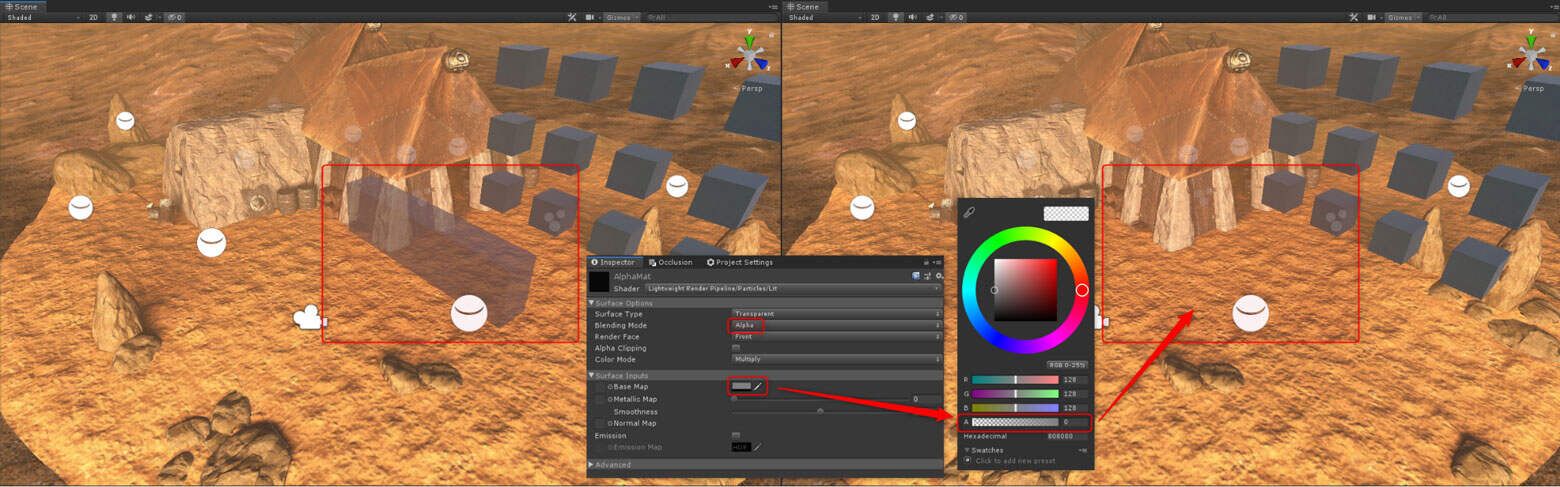Click the eyedropper next to Base Map swatch
The width and height of the screenshot is (1560, 487).
tap(757, 386)
